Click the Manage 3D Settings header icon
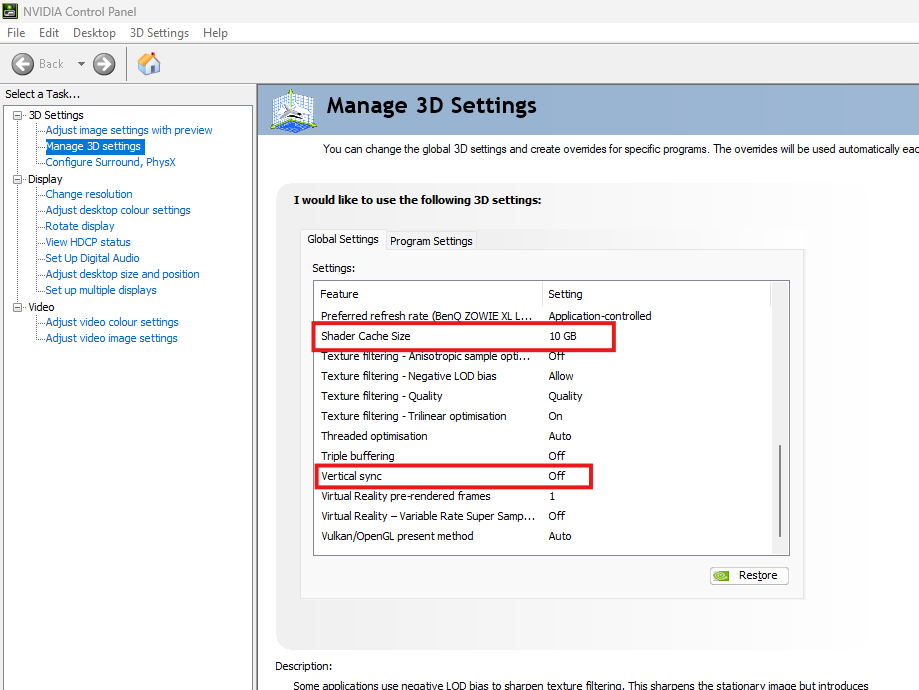The width and height of the screenshot is (919, 690). coord(294,110)
